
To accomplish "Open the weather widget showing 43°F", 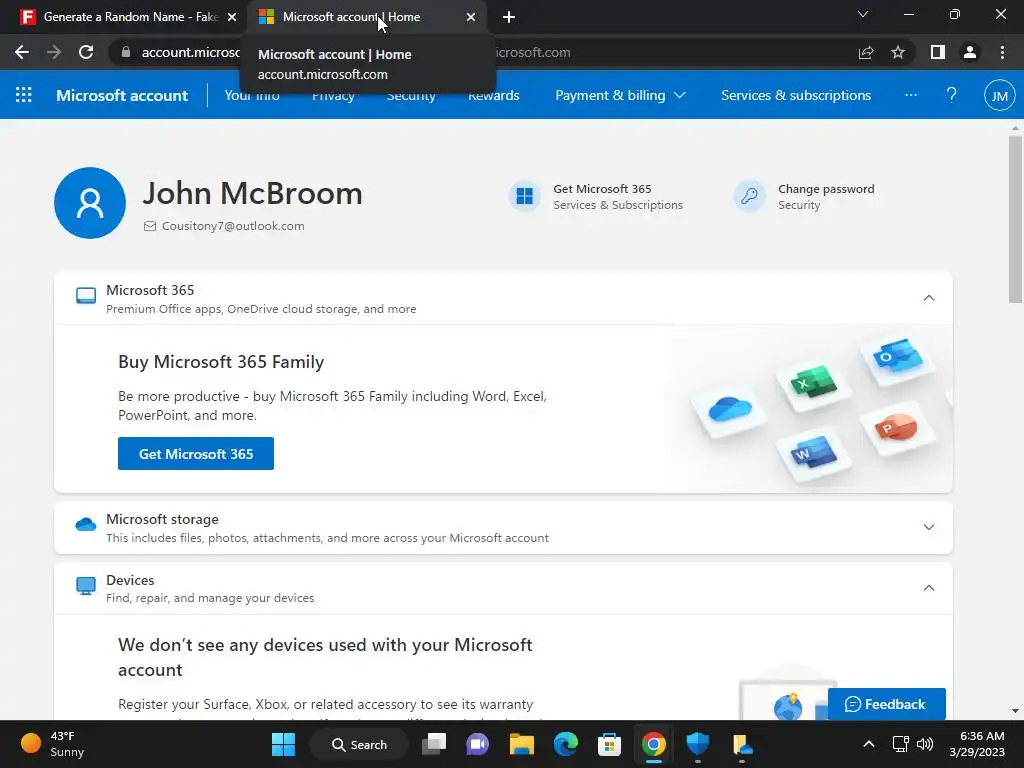I will coord(52,744).
